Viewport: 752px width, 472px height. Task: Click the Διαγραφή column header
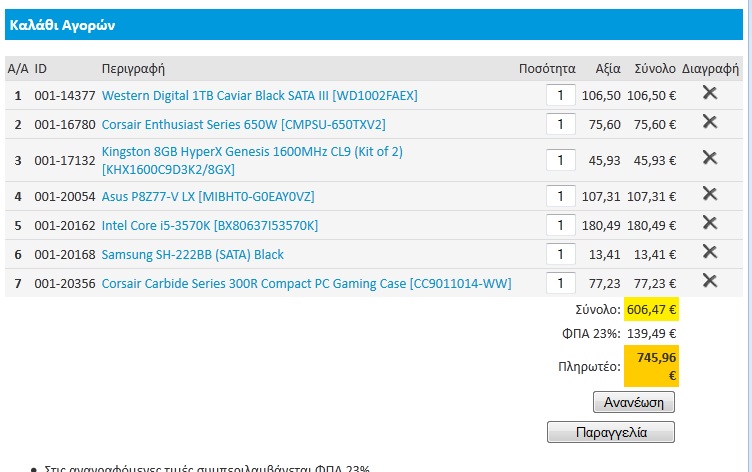coord(710,69)
